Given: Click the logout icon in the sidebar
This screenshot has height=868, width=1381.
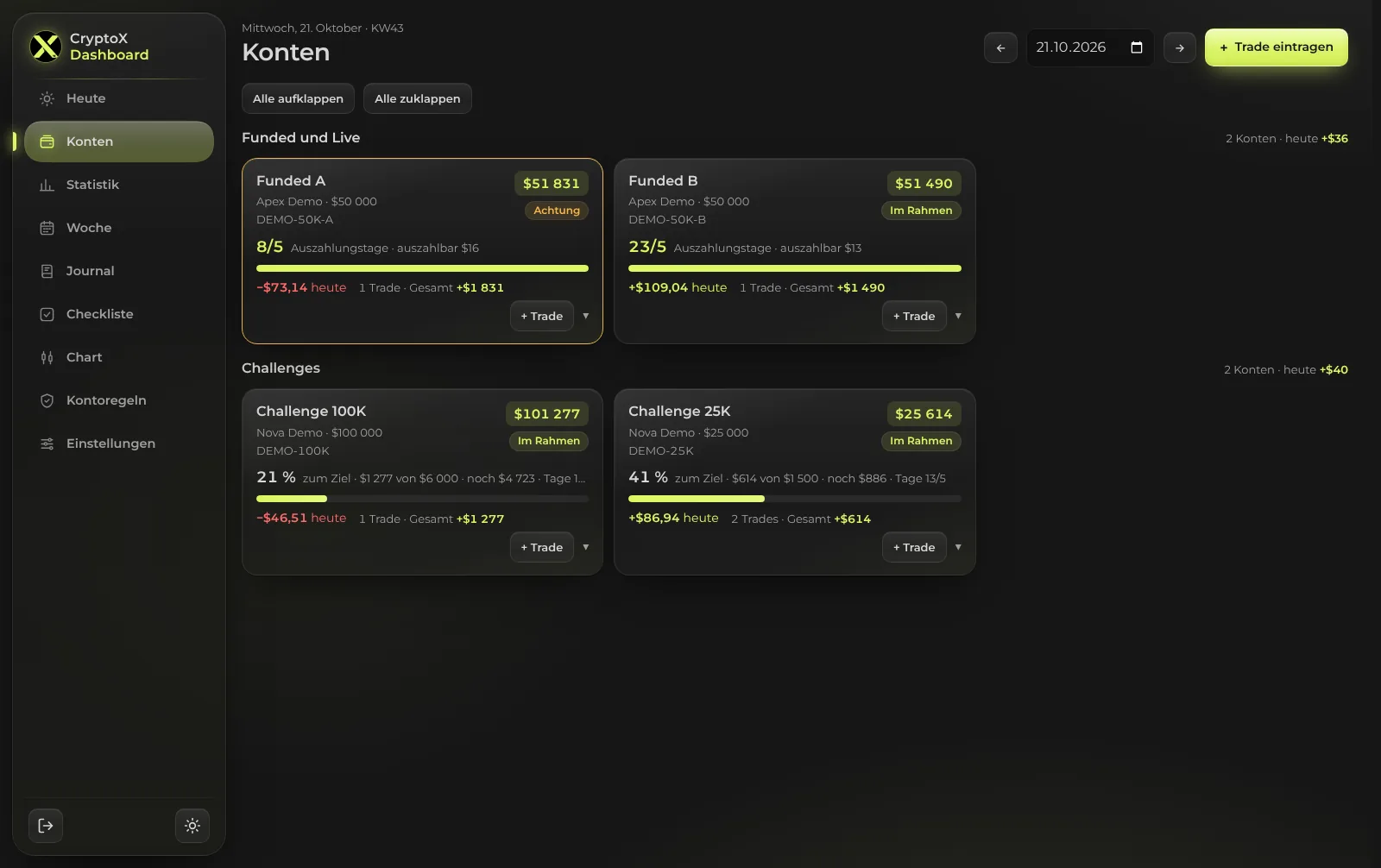Looking at the screenshot, I should pos(46,826).
